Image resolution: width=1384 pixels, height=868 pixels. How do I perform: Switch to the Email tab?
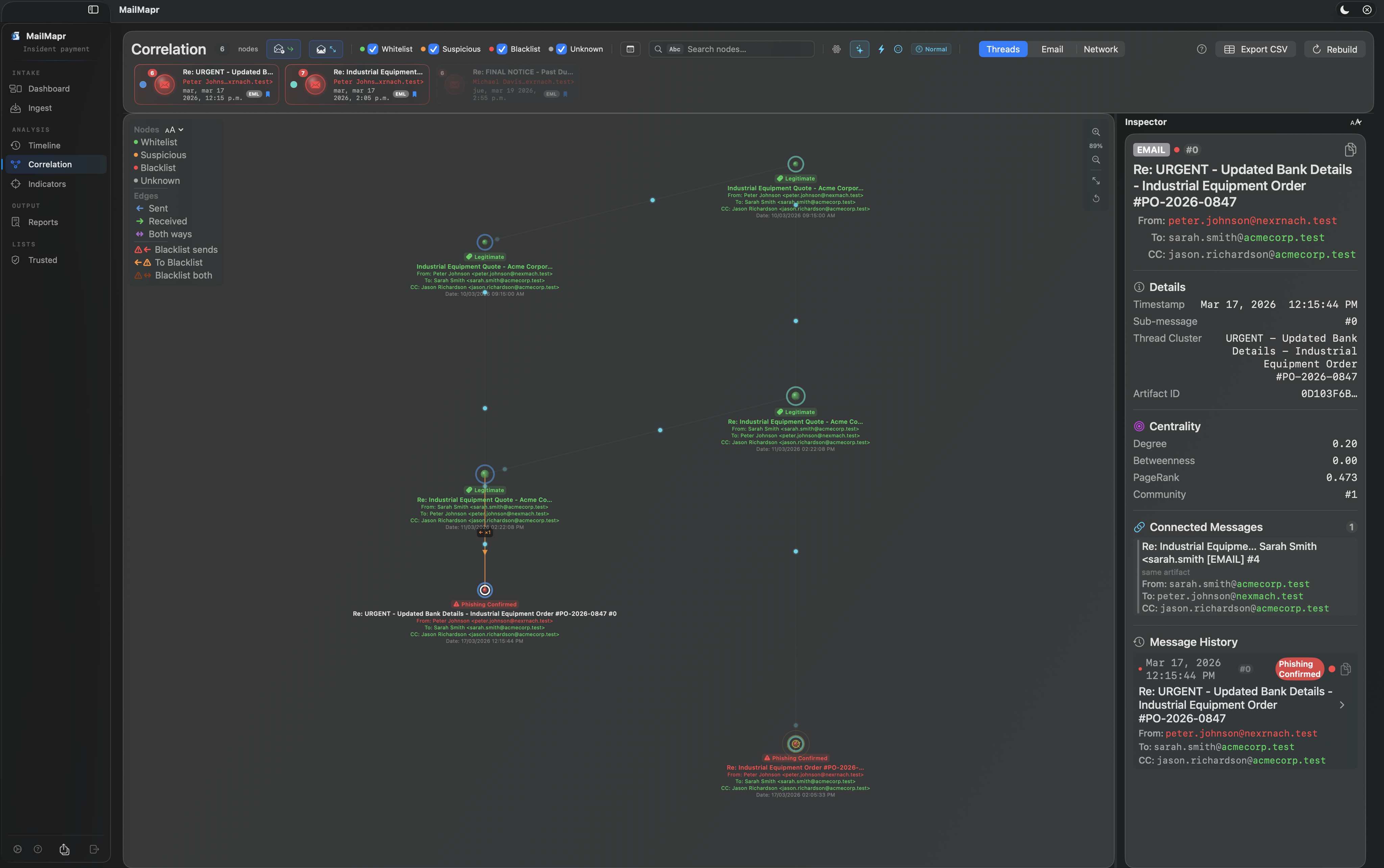click(1052, 49)
